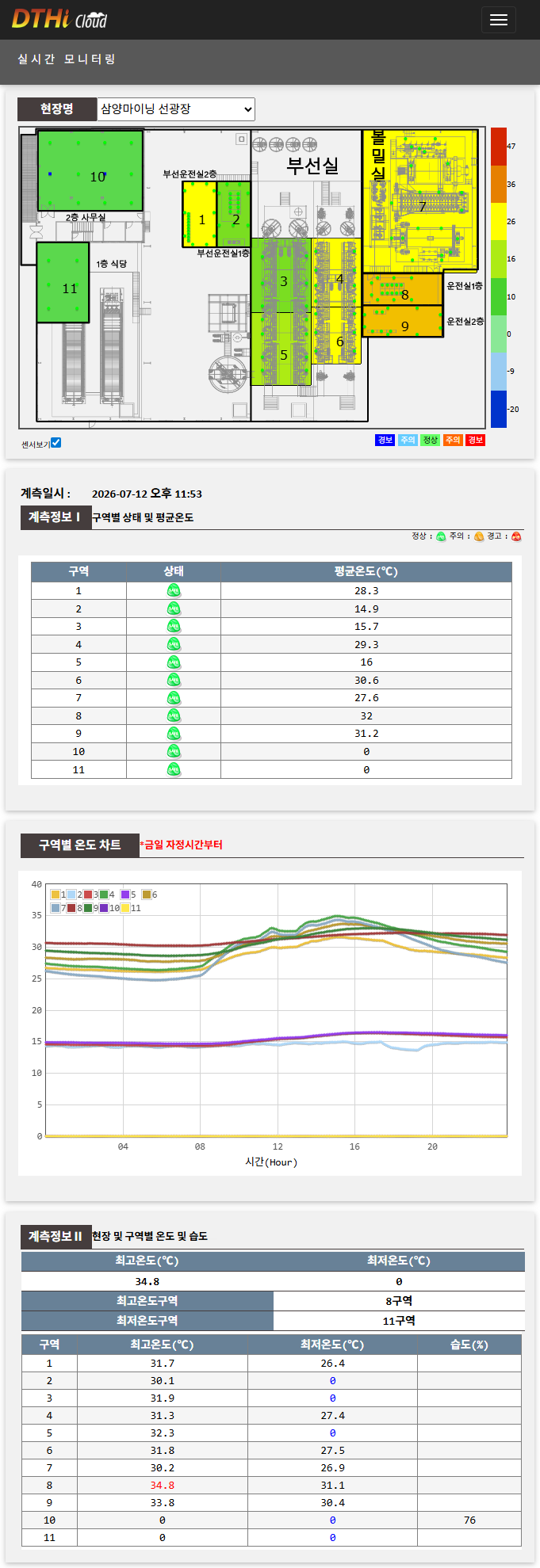
Task: Select zone 10 on the floor plan
Action: click(x=90, y=171)
